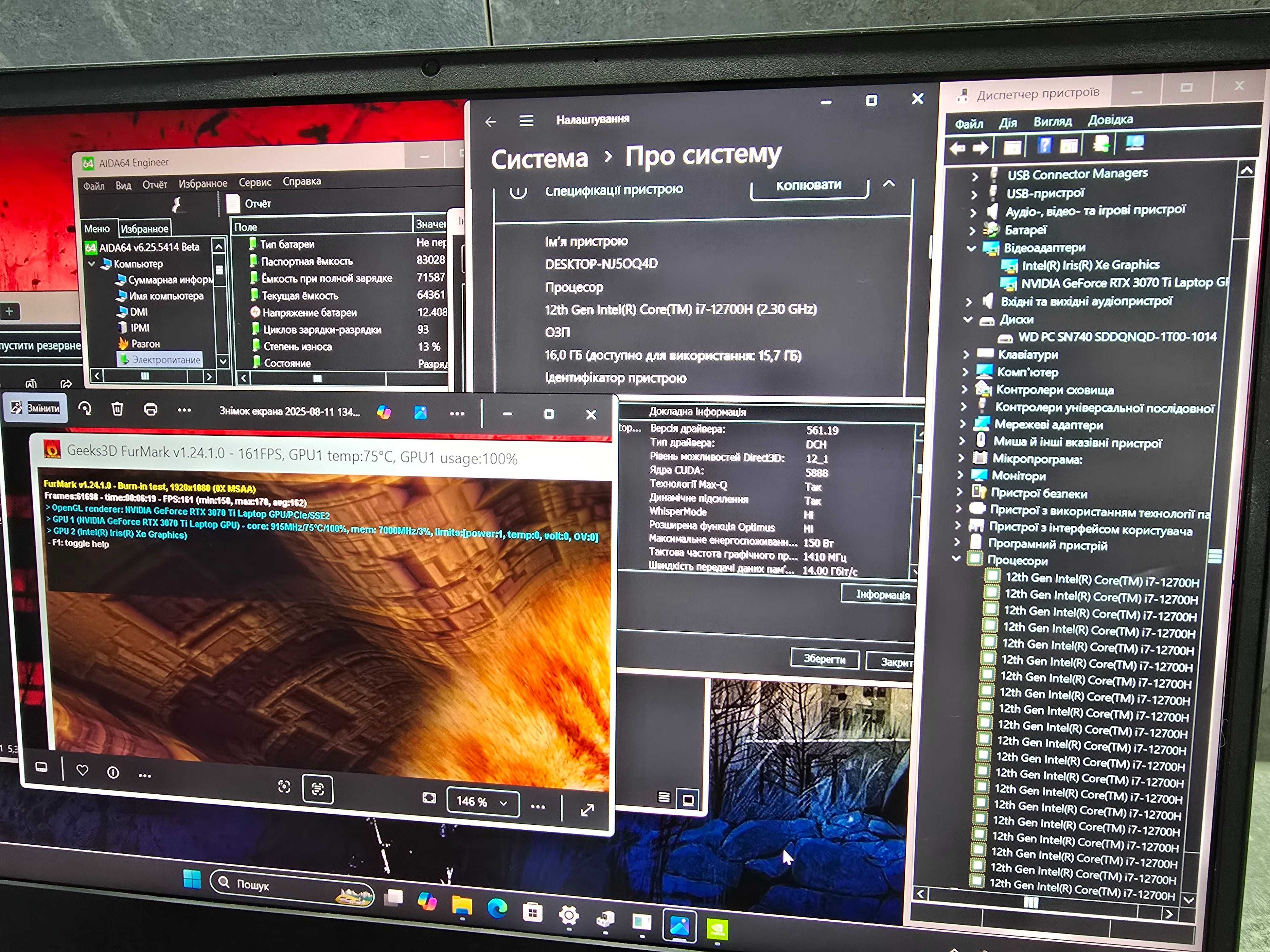Expand Клавіатури node

coord(966,355)
